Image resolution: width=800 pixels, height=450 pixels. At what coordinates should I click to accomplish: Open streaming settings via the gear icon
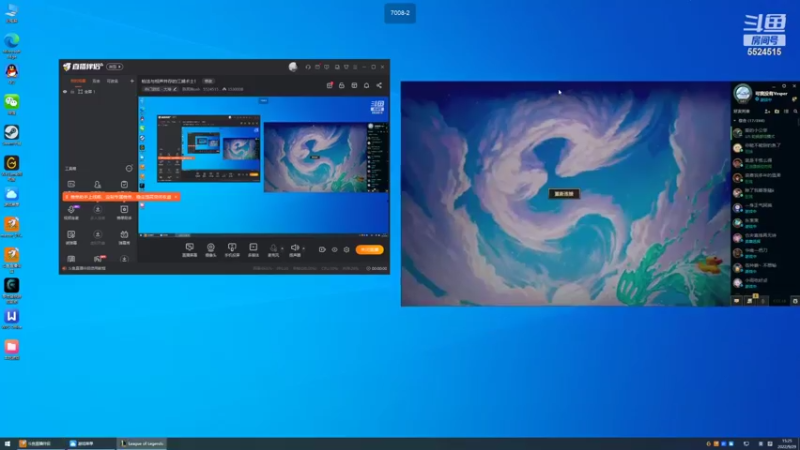346,249
